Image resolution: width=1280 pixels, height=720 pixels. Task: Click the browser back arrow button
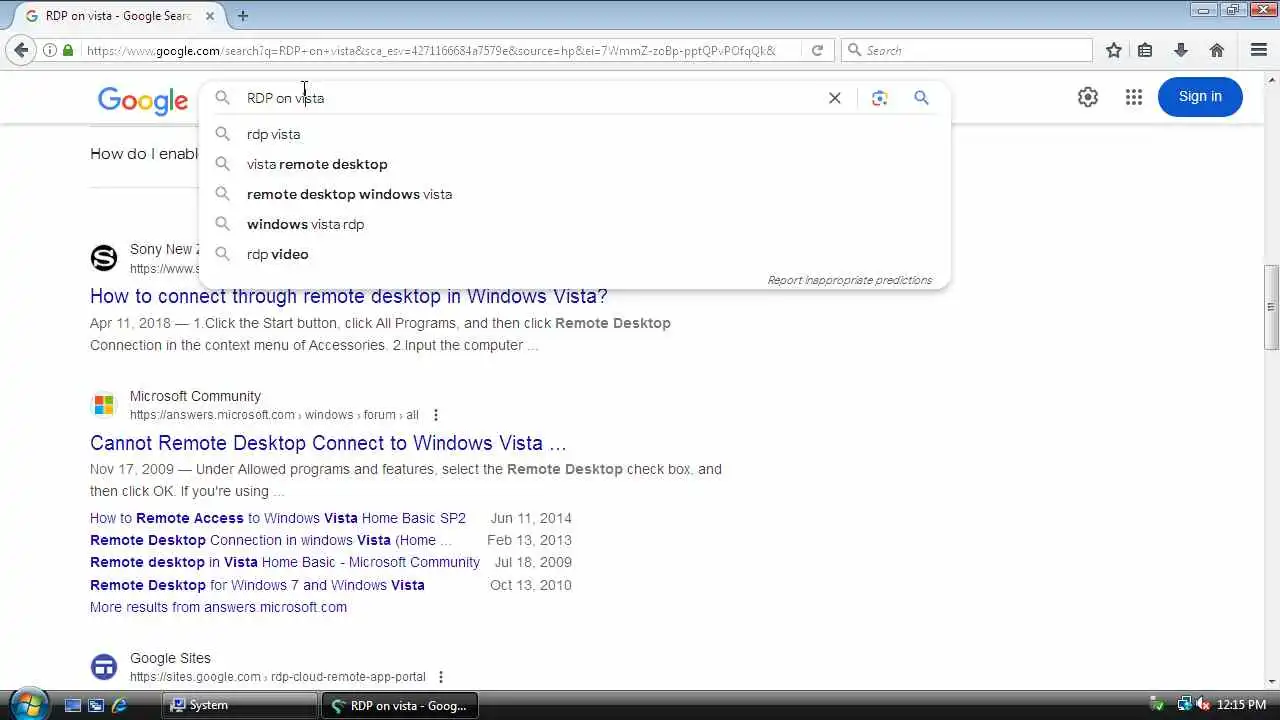click(21, 50)
